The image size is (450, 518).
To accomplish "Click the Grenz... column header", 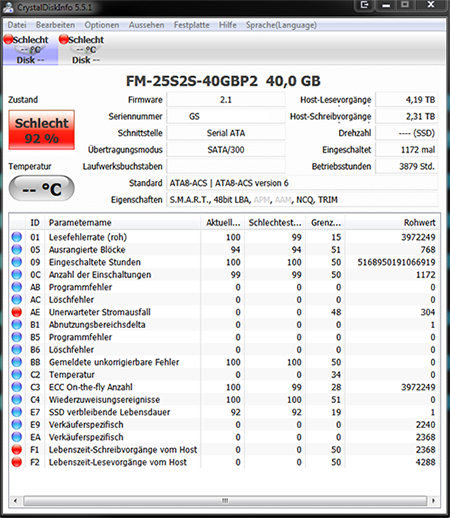I will tap(326, 223).
